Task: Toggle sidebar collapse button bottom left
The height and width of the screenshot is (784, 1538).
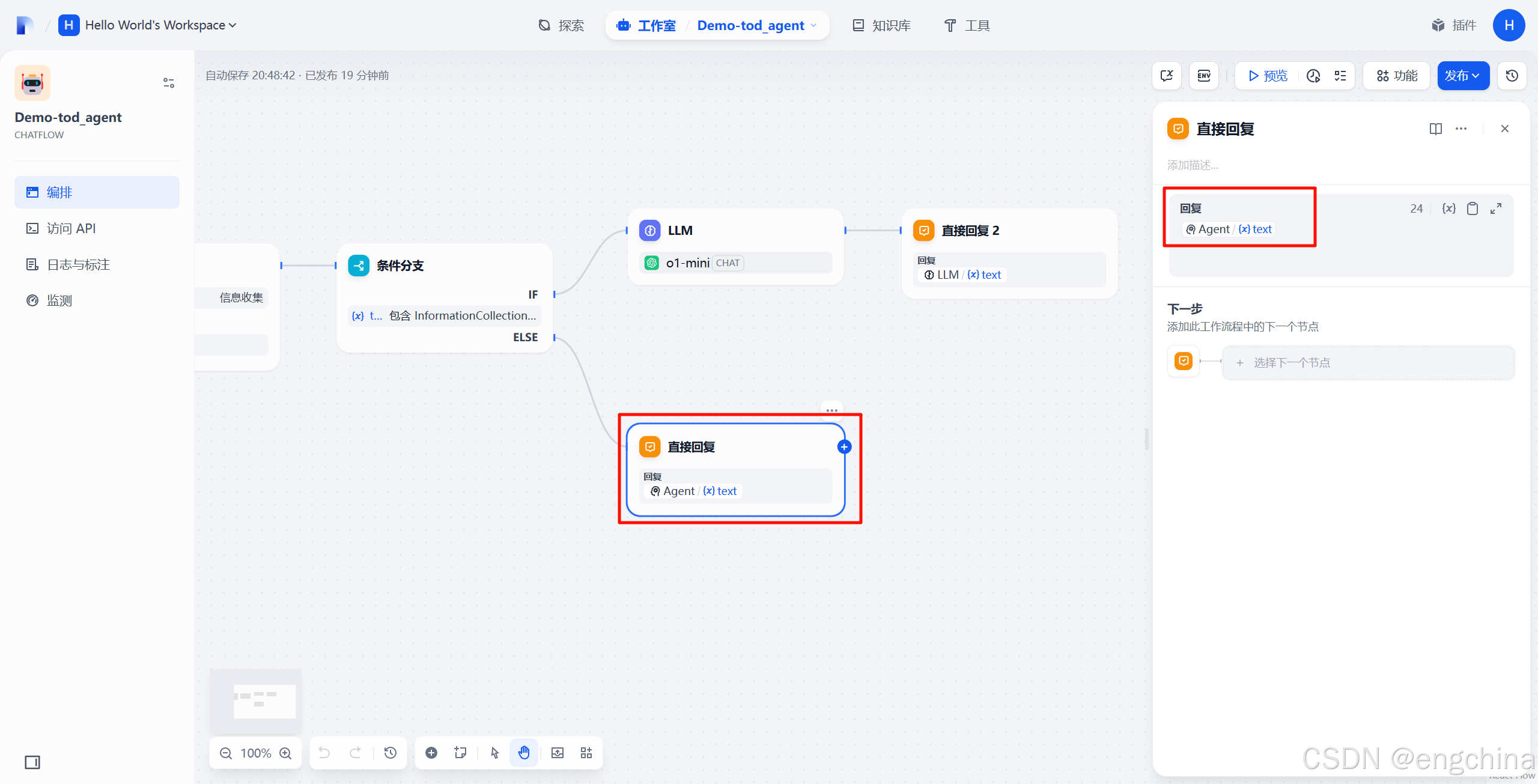Action: pyautogui.click(x=32, y=762)
